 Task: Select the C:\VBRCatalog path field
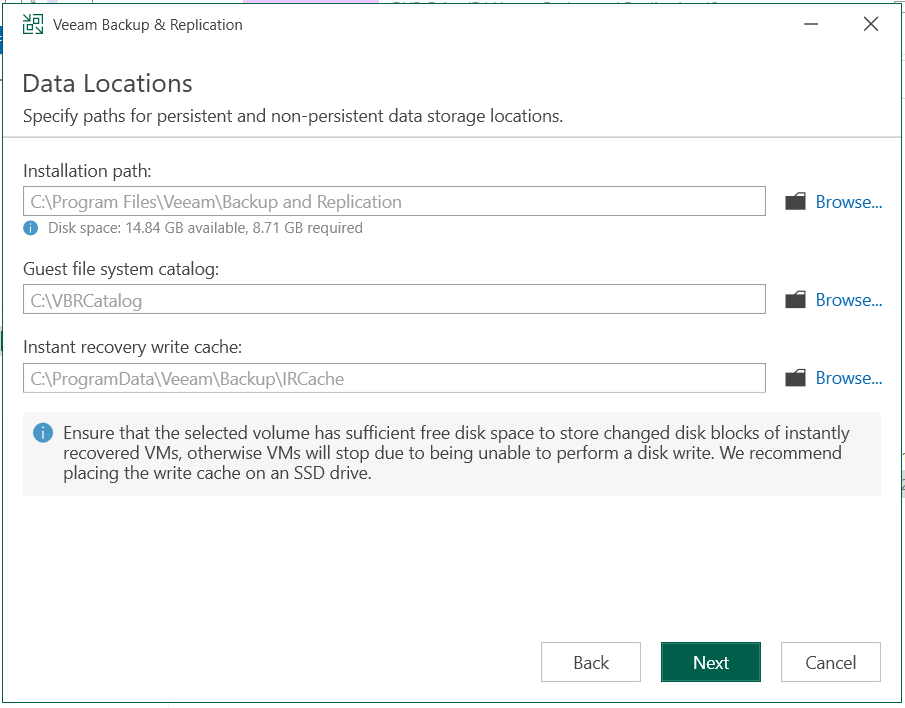pos(394,300)
